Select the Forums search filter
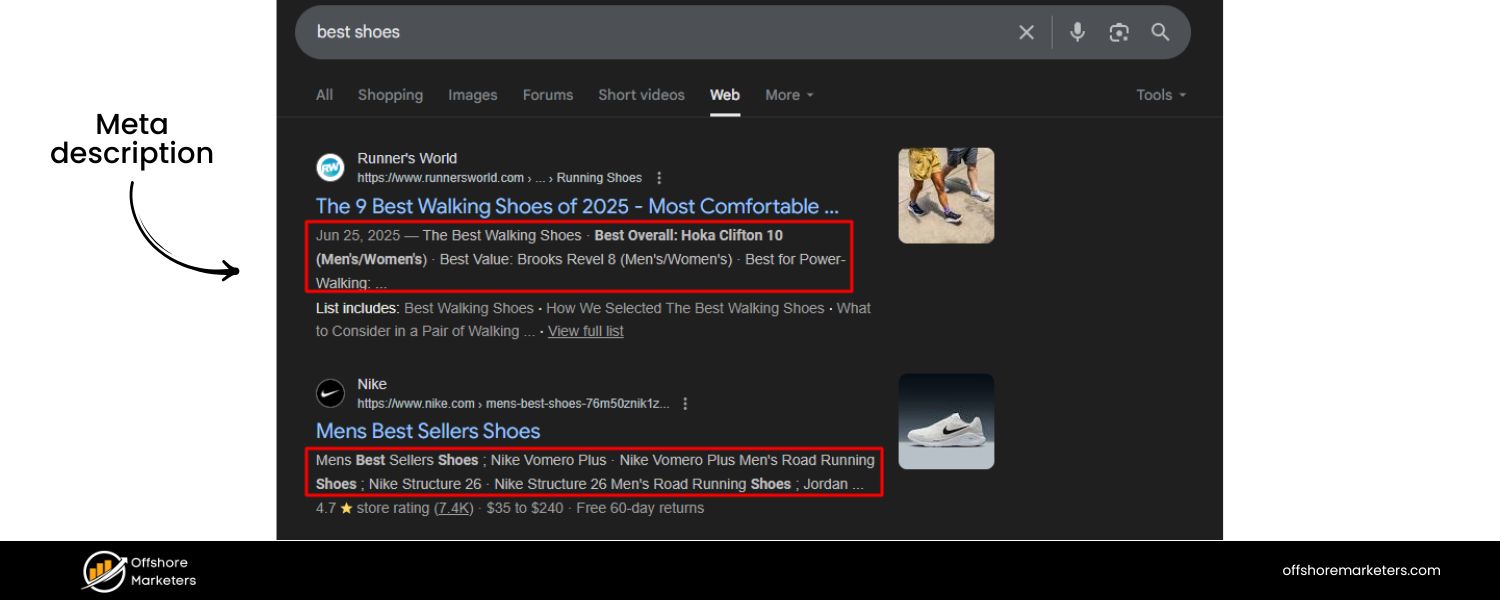Screen dimensions: 1500x600 tap(547, 94)
